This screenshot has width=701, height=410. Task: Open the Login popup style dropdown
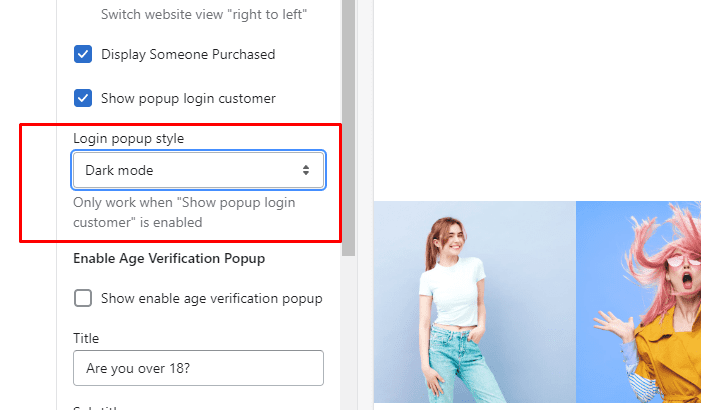click(198, 170)
